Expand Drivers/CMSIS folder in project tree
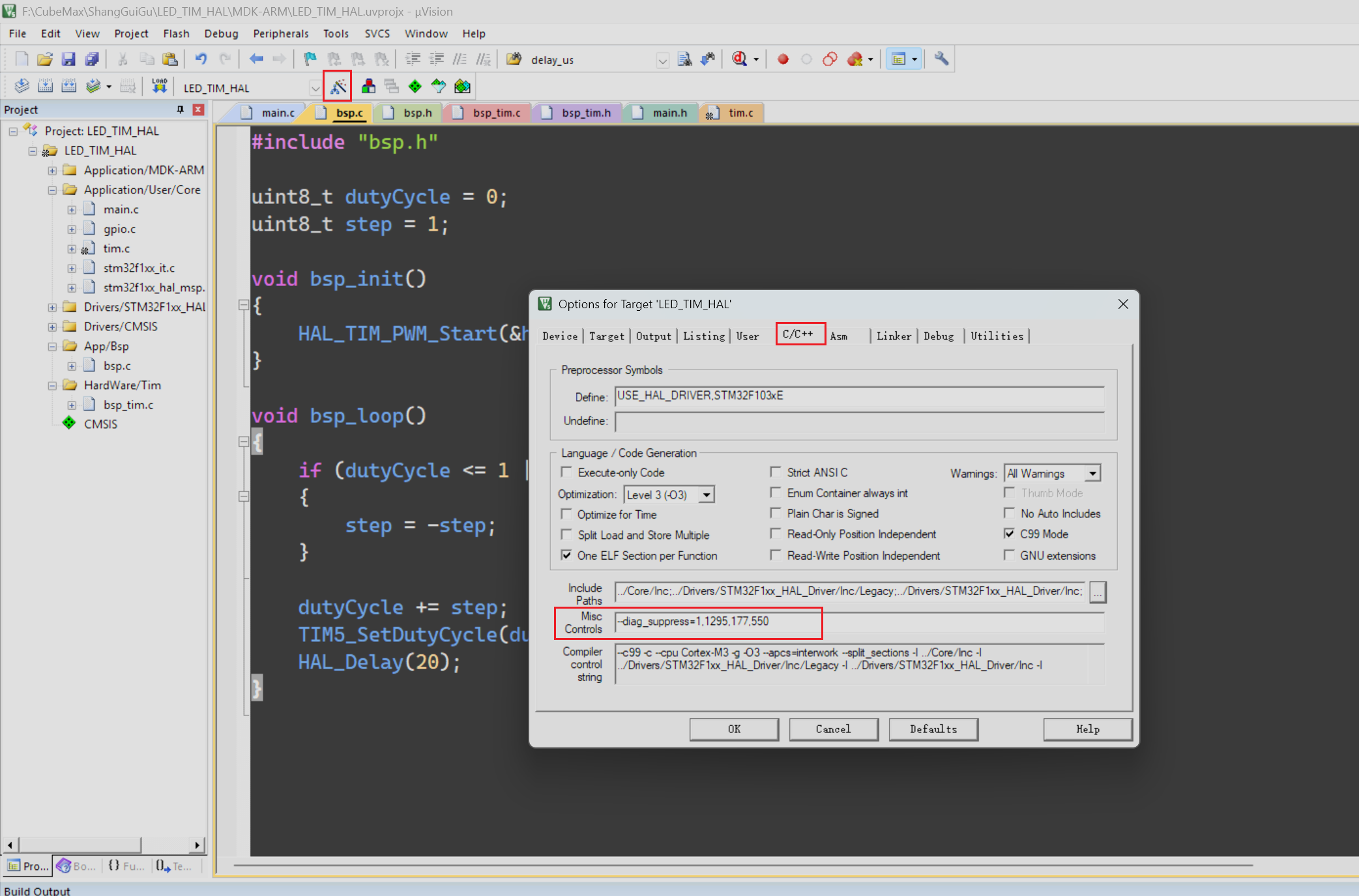This screenshot has height=896, width=1359. point(52,326)
